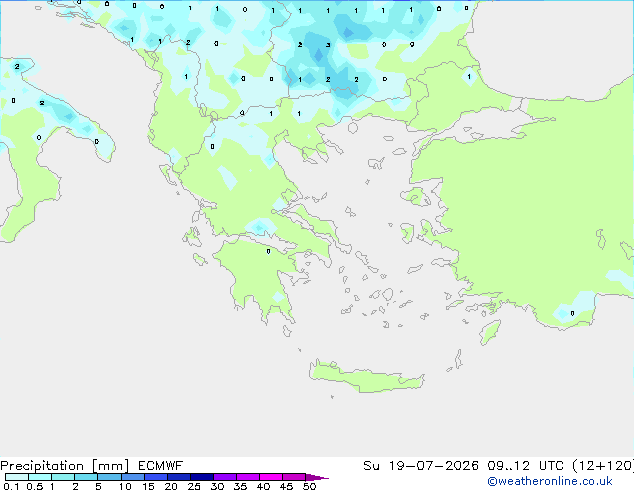Click the "0.1" legend scale label
This screenshot has height=490, width=634.
point(11,486)
